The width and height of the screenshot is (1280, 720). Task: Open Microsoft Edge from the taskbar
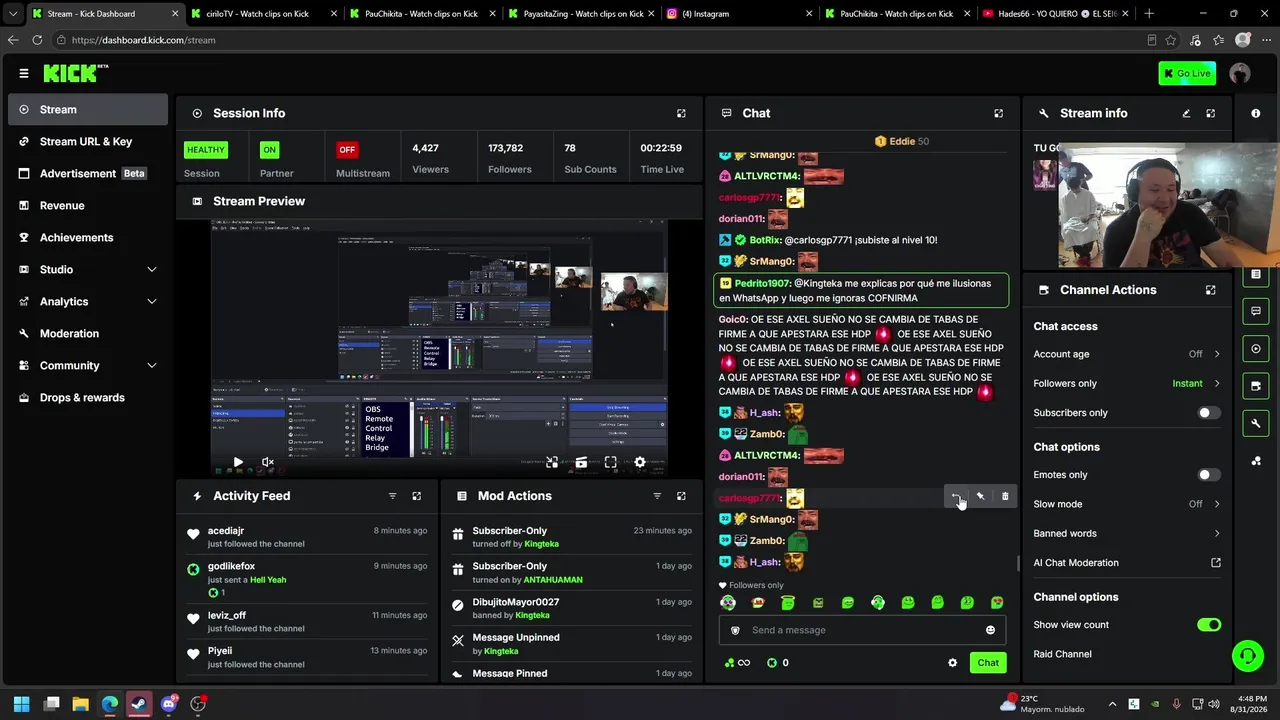pyautogui.click(x=110, y=704)
